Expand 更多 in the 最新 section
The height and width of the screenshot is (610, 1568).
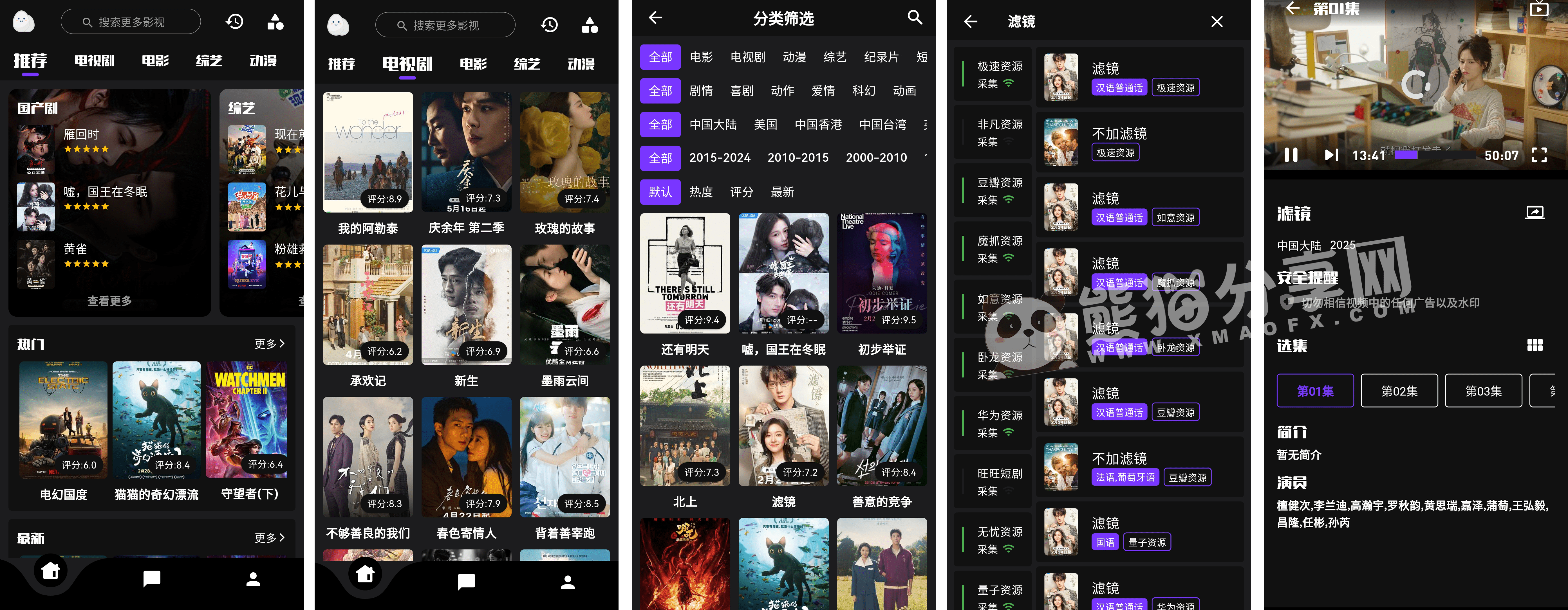click(270, 538)
